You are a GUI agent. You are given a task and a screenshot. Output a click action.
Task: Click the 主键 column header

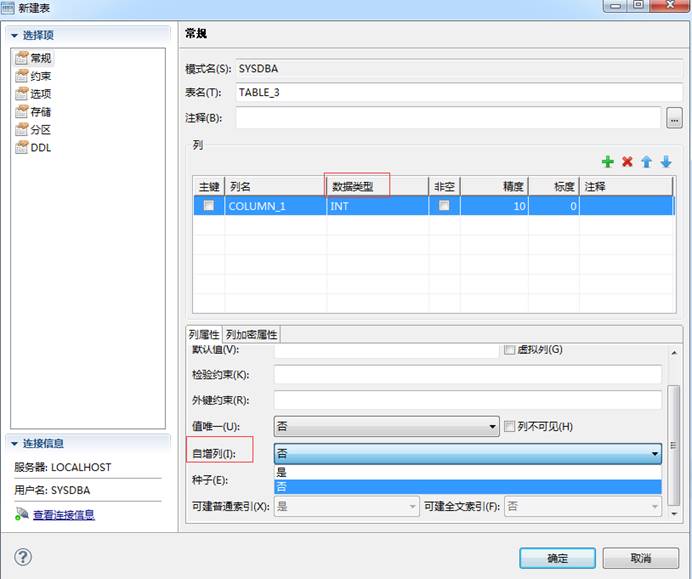pos(209,186)
